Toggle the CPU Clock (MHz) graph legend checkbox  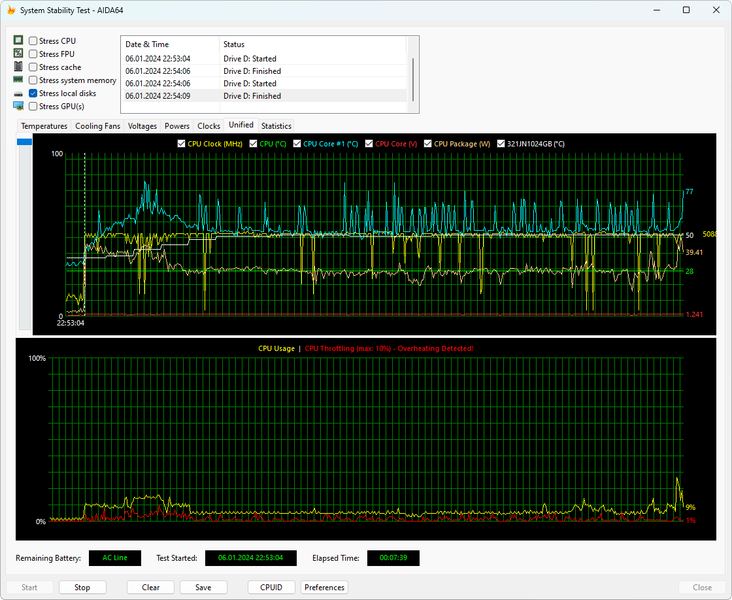click(x=181, y=144)
